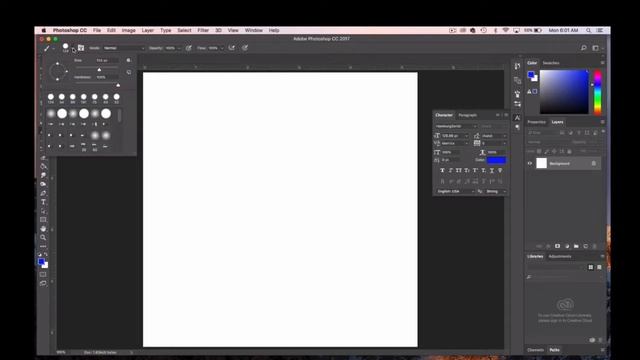Toggle Strikethrough in Character panel
Image resolution: width=640 pixels, height=360 pixels.
(500, 170)
